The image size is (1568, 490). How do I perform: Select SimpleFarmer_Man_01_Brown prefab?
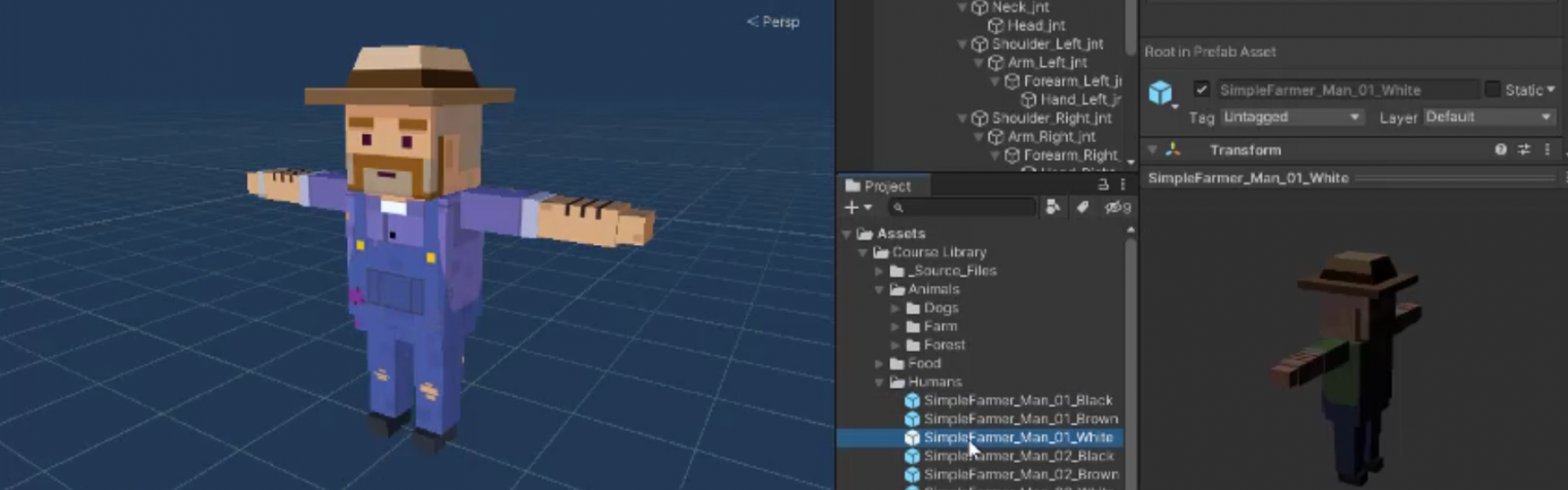click(1020, 419)
